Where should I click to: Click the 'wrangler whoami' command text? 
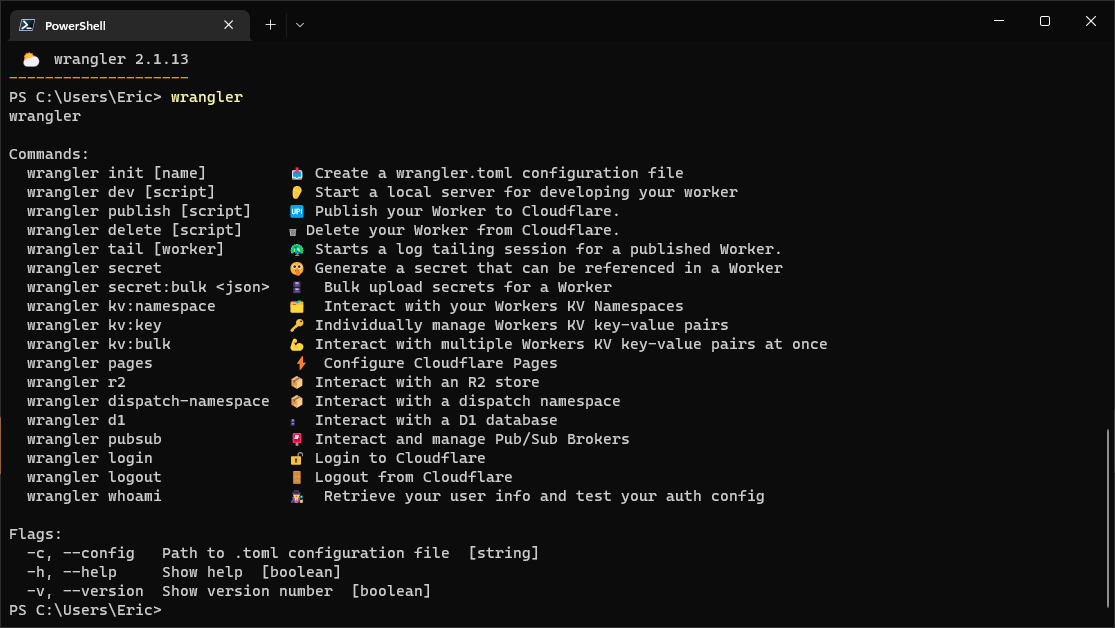click(94, 496)
